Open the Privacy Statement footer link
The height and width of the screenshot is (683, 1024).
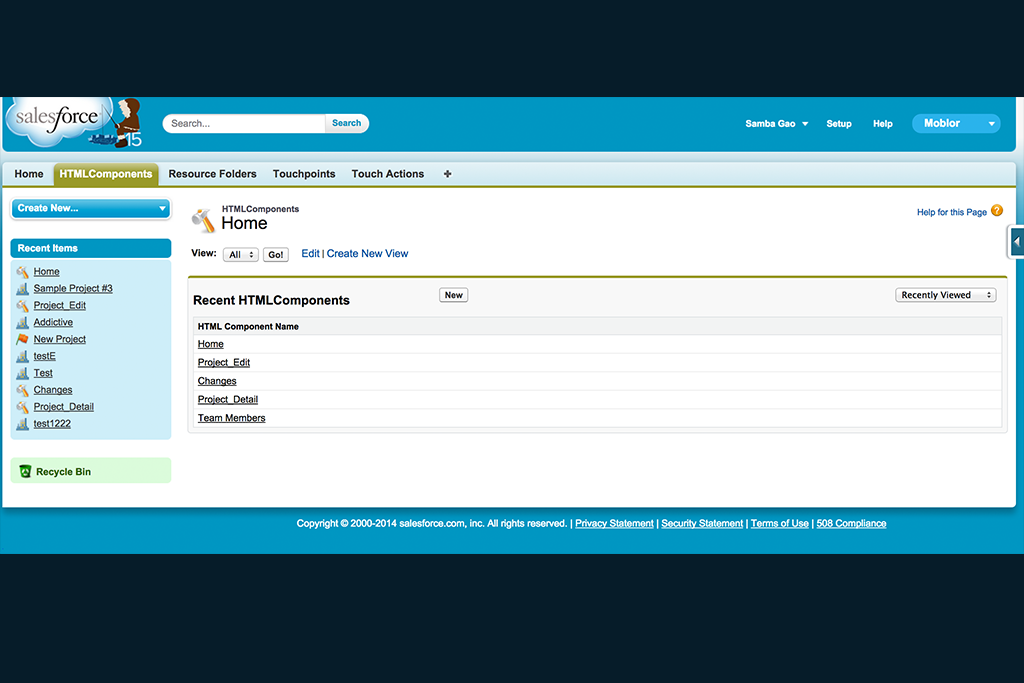(614, 524)
